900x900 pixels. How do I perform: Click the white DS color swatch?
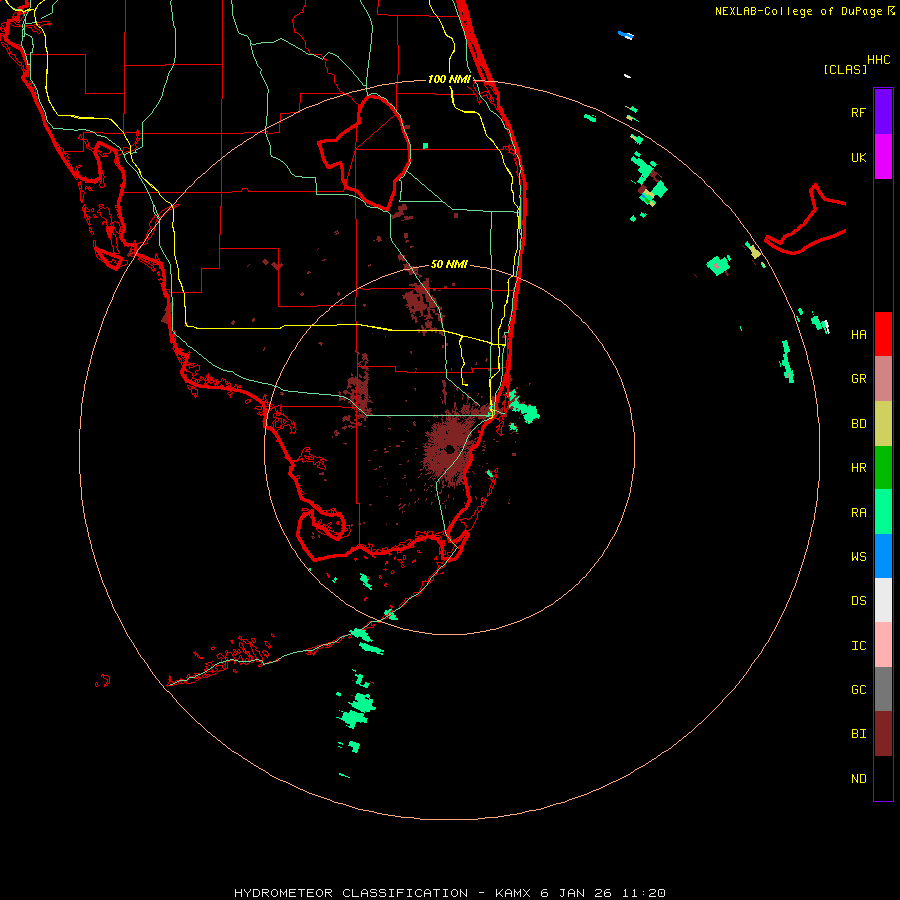pos(883,600)
